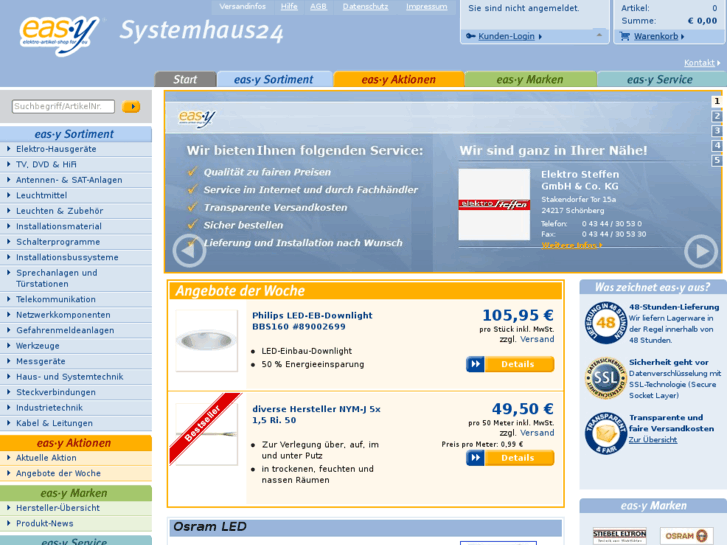Open Angebote der Woche in the sidebar
This screenshot has width=727, height=545.
point(76,474)
